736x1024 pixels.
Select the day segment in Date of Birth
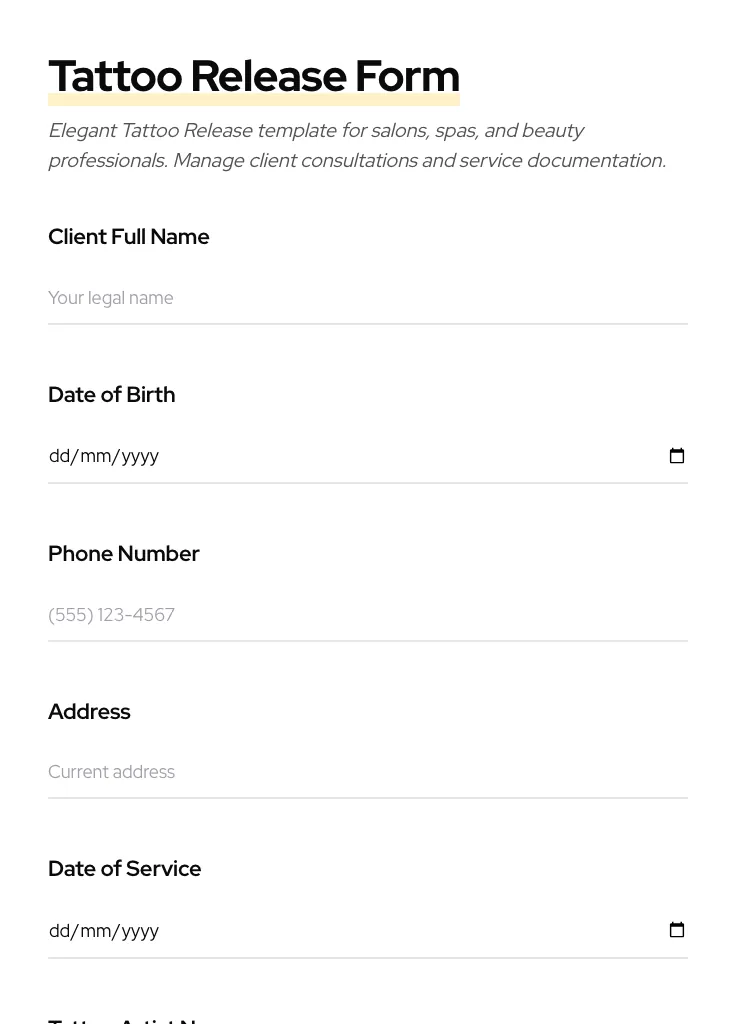point(59,456)
